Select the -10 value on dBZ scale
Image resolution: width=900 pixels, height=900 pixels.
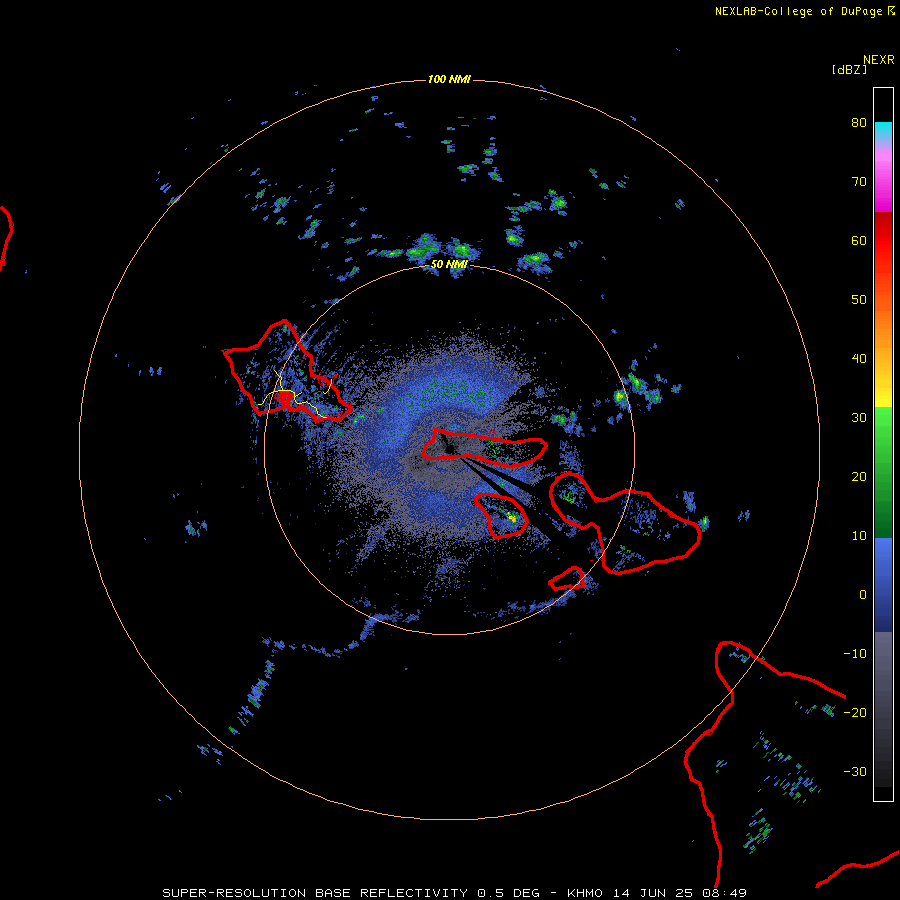[855, 654]
